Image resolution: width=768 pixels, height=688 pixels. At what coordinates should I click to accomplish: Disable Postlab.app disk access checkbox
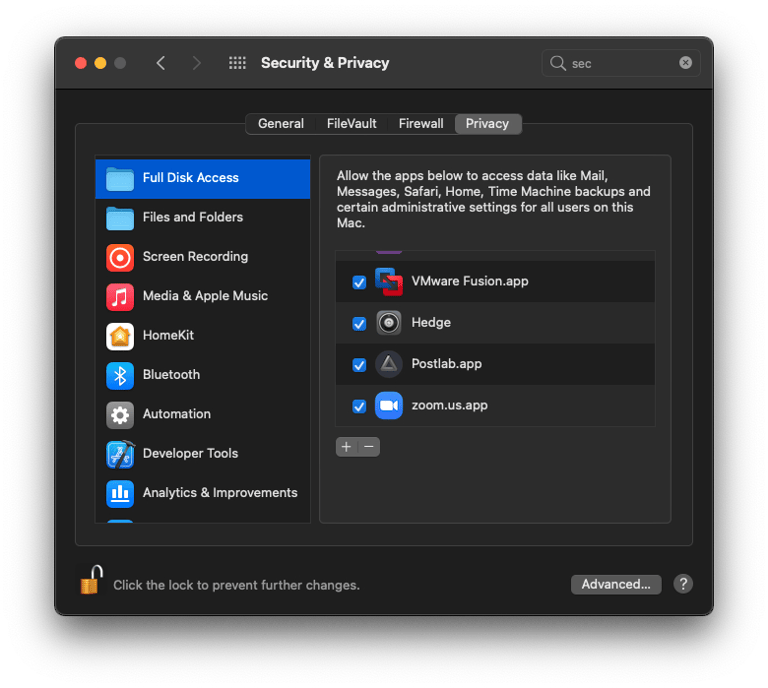tap(359, 365)
